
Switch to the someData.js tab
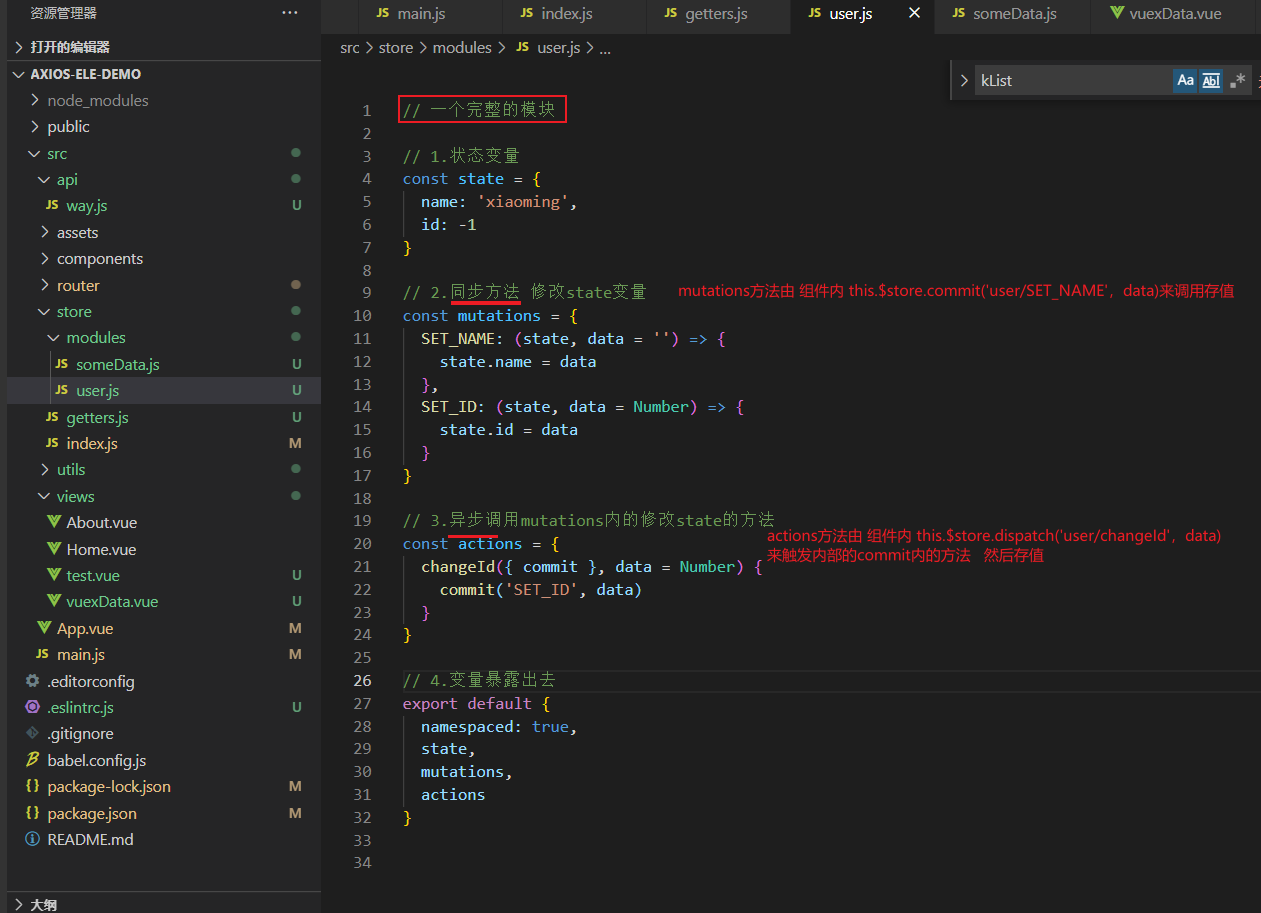click(1003, 14)
